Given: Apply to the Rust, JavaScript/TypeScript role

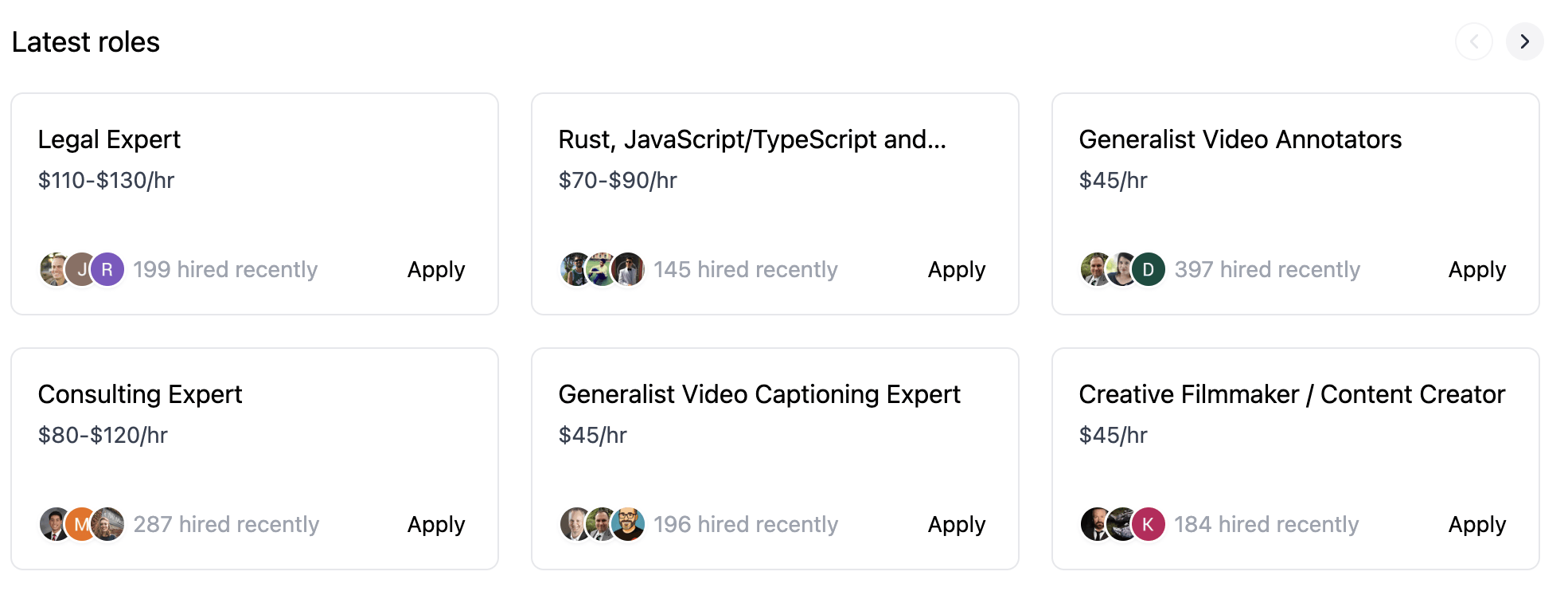Looking at the screenshot, I should point(957,269).
